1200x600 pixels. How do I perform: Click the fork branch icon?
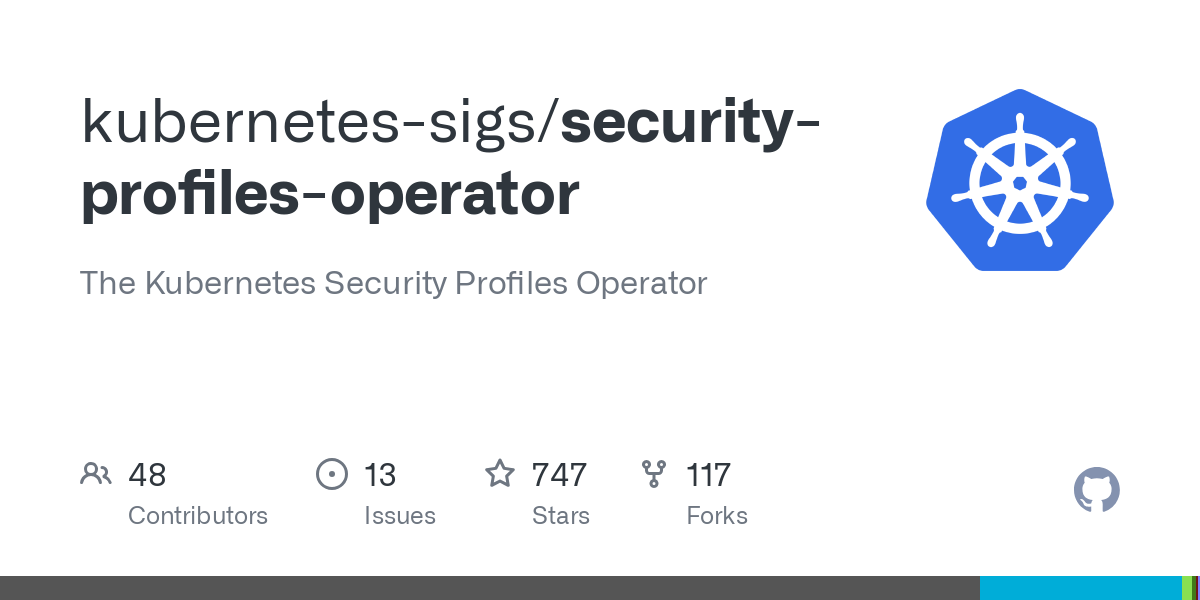tap(654, 474)
